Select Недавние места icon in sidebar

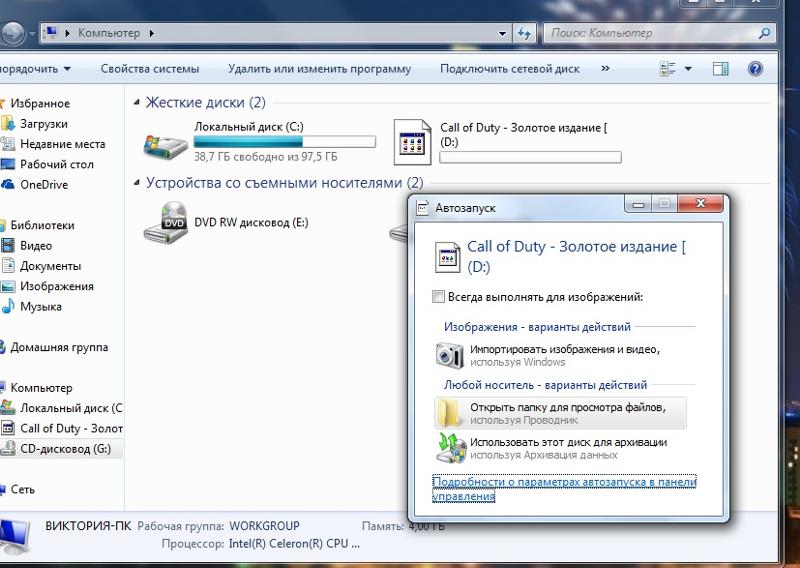coord(8,144)
